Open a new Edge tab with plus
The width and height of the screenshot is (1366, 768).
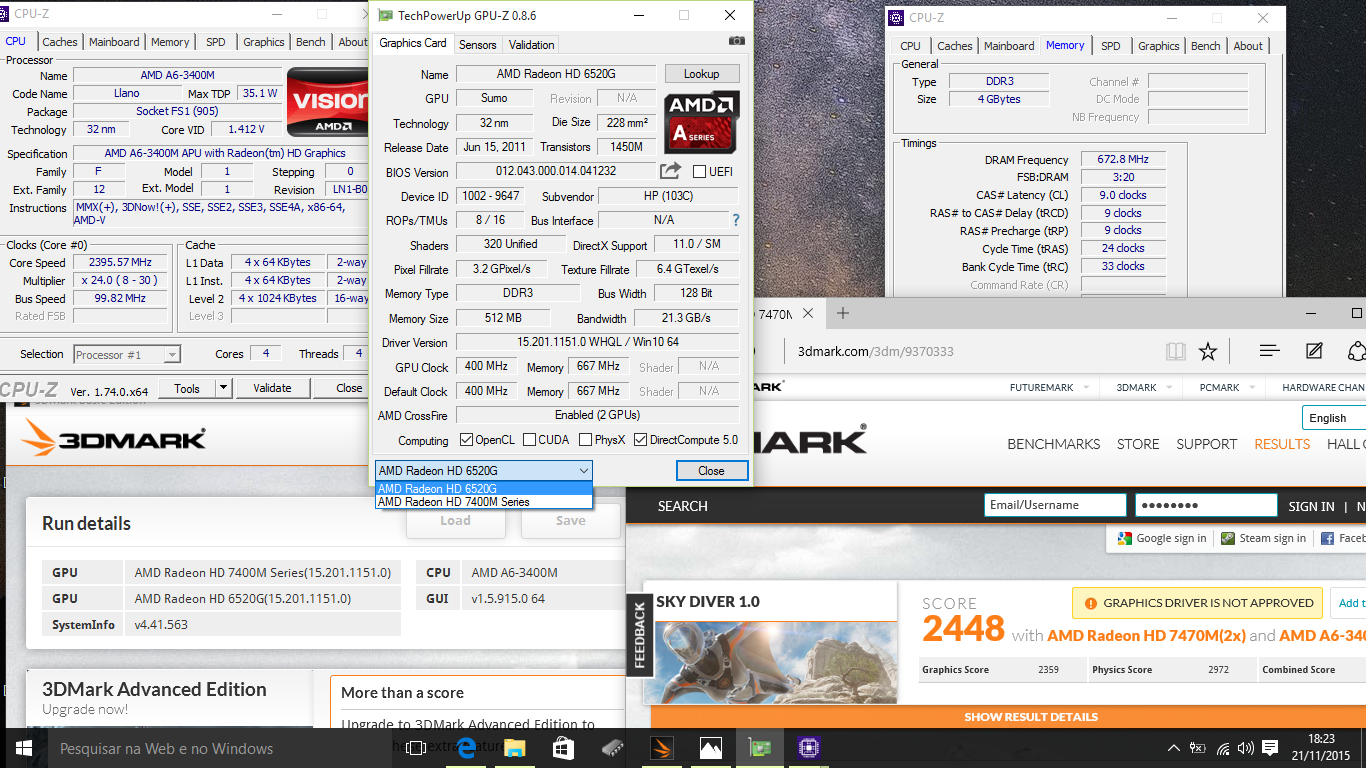click(x=843, y=313)
